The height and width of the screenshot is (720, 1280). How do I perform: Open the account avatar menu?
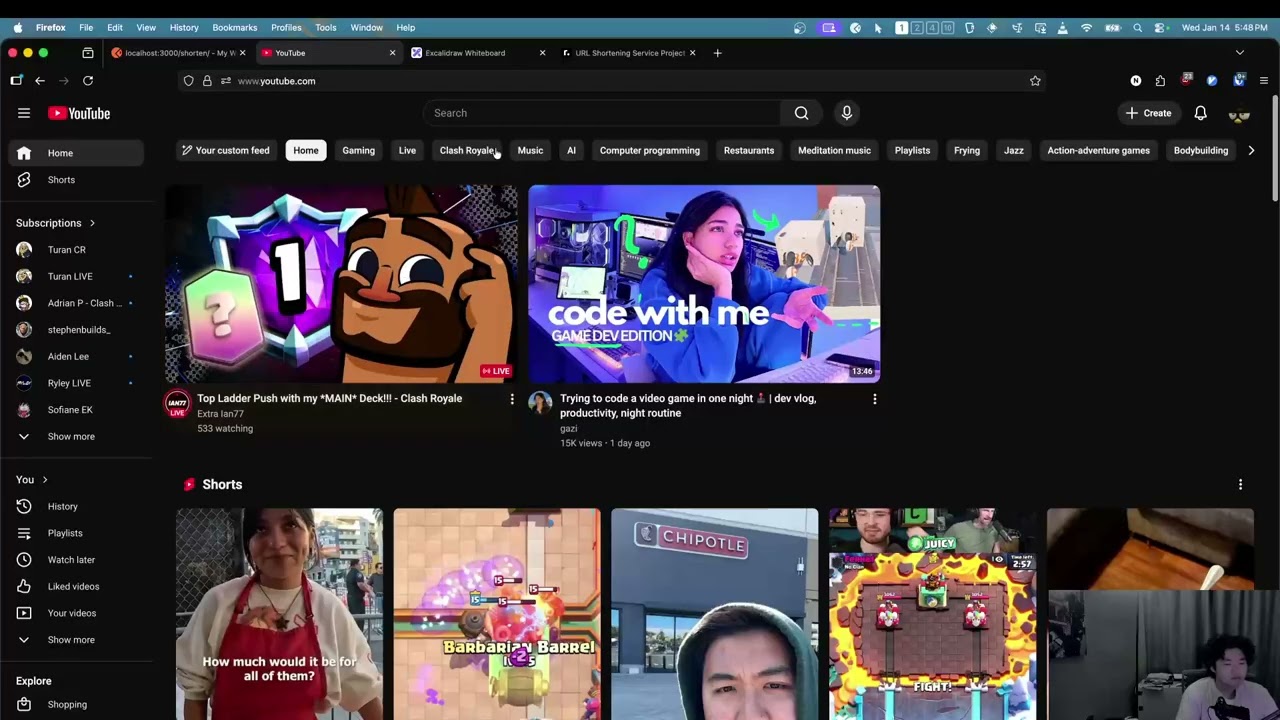1239,113
